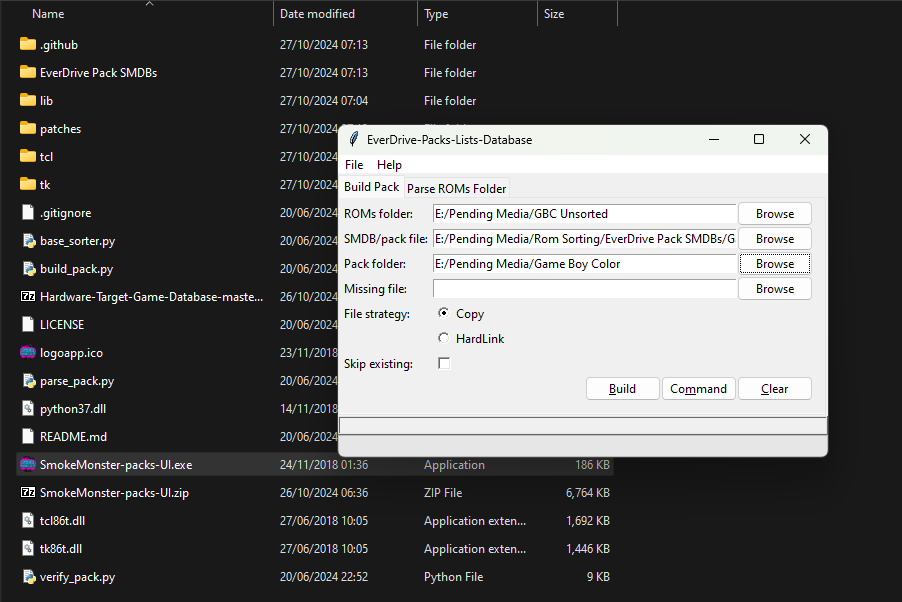The image size is (902, 602).
Task: Select the Copy file strategy radio button
Action: [444, 313]
